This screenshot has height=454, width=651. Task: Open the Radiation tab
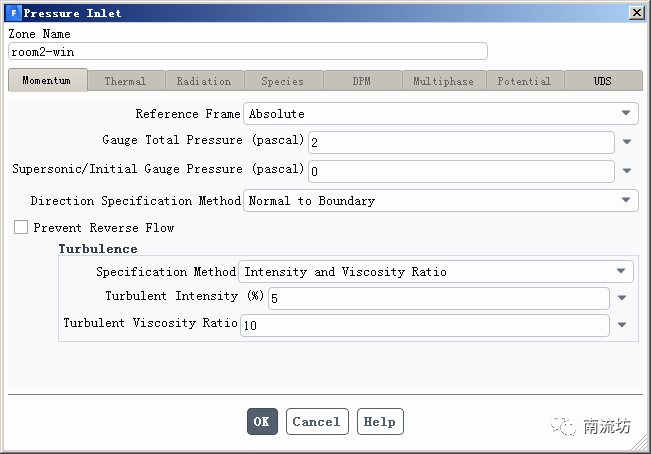point(204,81)
